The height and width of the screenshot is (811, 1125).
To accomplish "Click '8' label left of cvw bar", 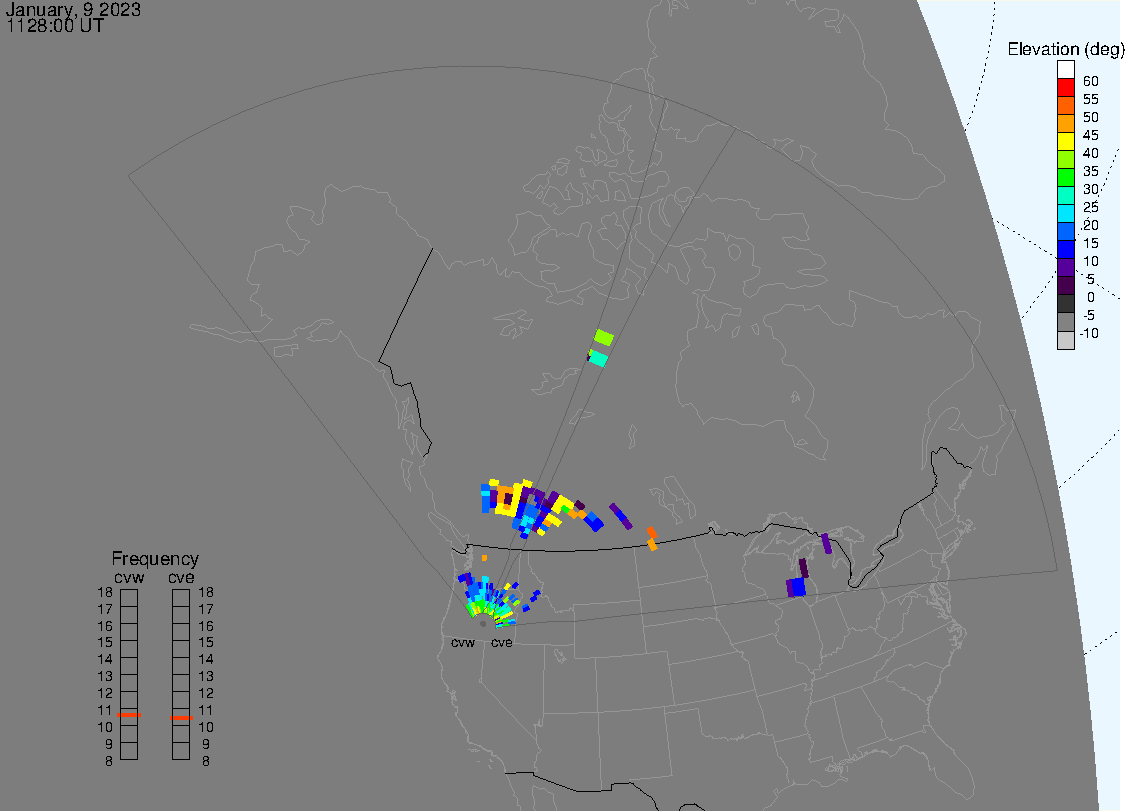I will (x=109, y=761).
